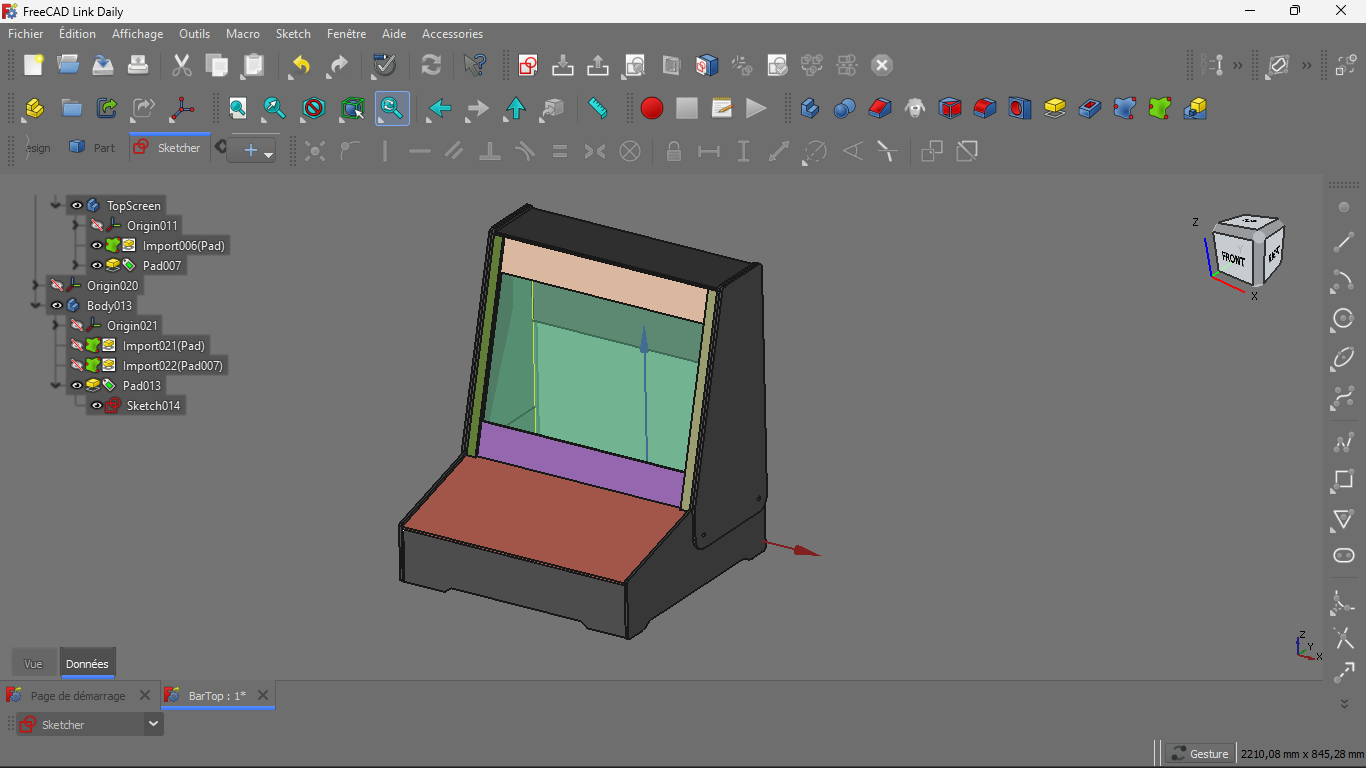
Task: Click the Pocket icon with red hole
Action: 1090,108
